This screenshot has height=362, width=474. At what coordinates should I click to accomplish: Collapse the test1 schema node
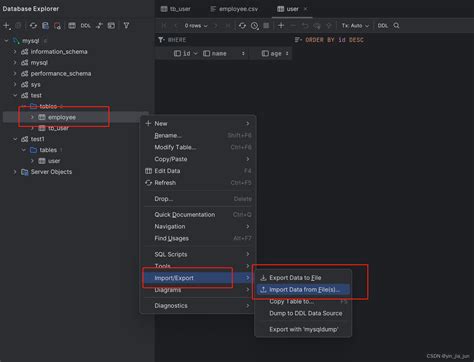click(15, 139)
